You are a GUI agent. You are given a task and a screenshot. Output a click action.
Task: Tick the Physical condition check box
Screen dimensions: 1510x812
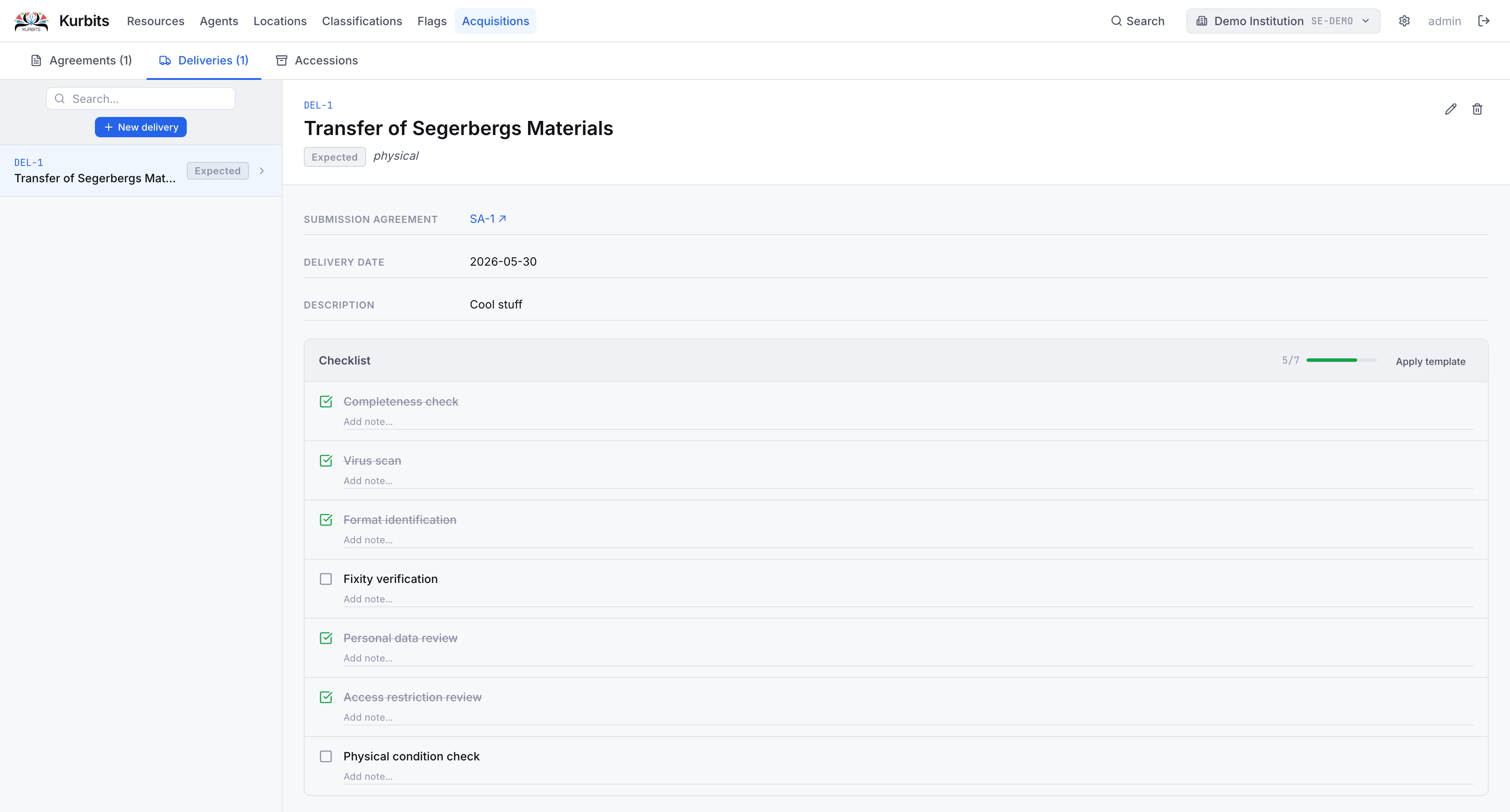click(326, 756)
